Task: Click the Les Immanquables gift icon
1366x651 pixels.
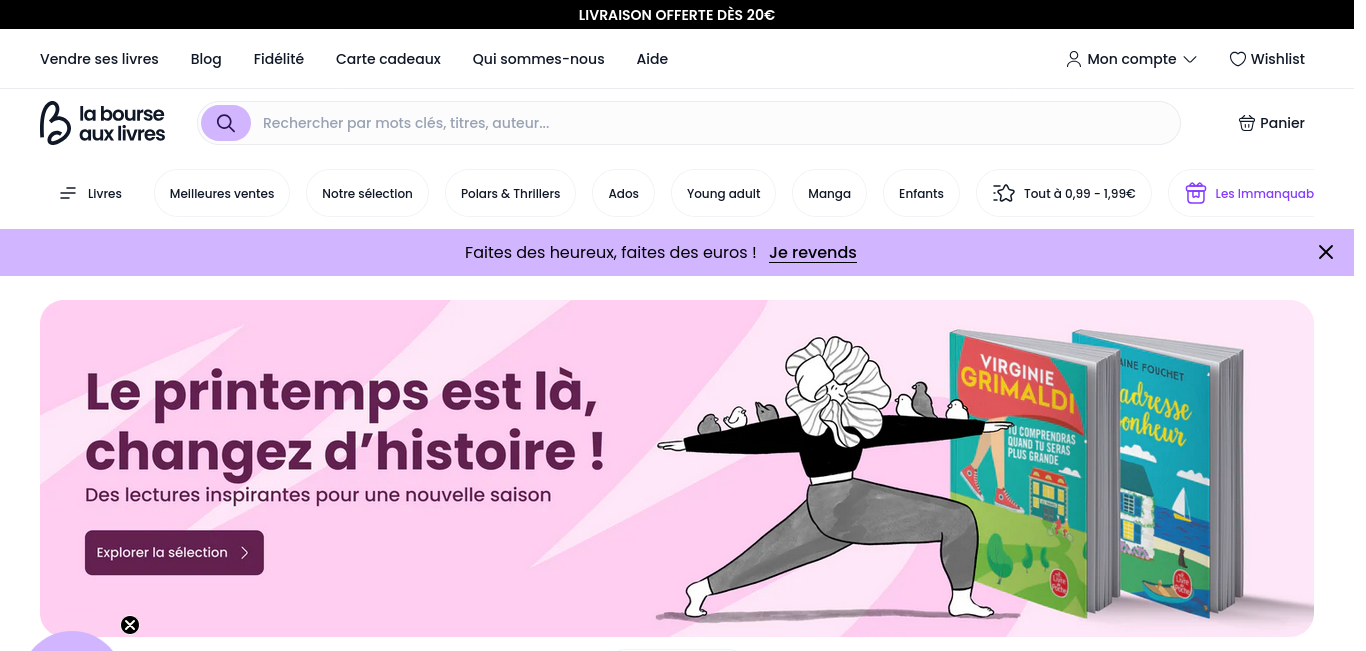Action: pyautogui.click(x=1195, y=193)
